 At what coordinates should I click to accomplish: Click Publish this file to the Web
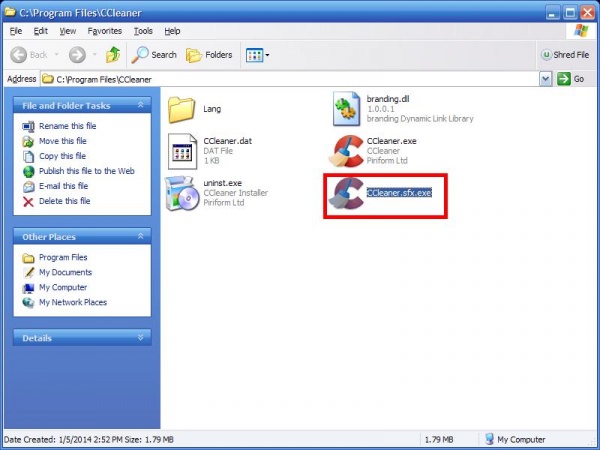point(87,171)
